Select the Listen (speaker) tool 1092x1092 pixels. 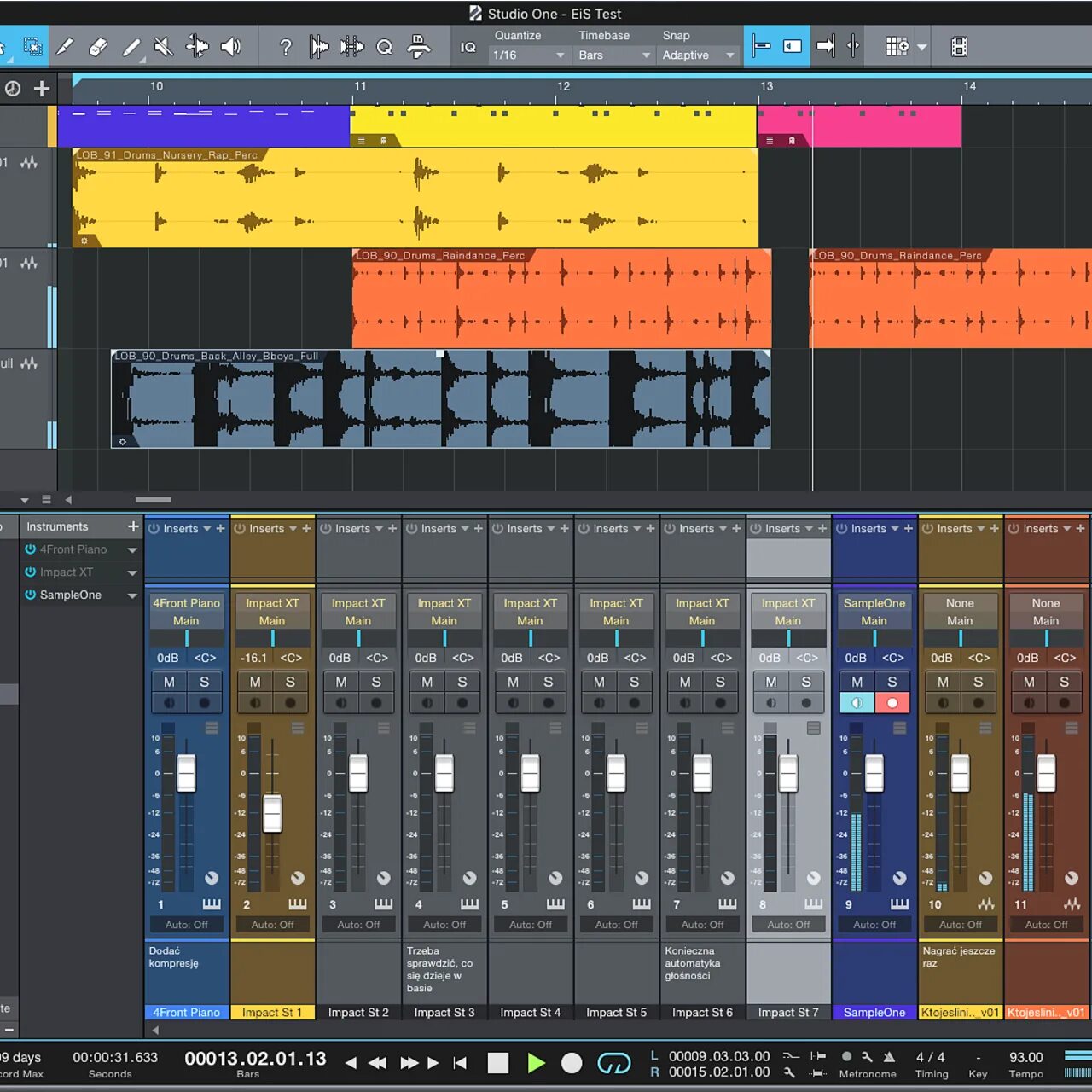coord(230,47)
